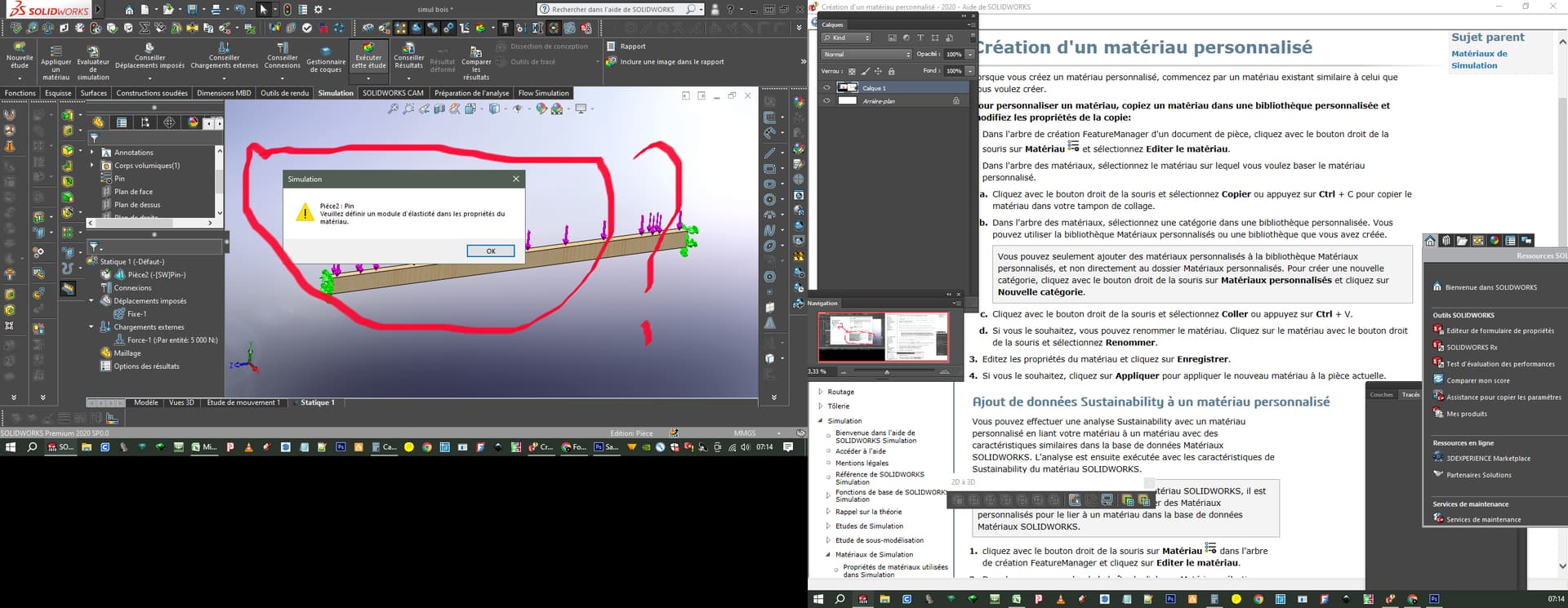Click Editeur de formulaire de propriétés icon
1568x608 pixels.
click(1438, 330)
